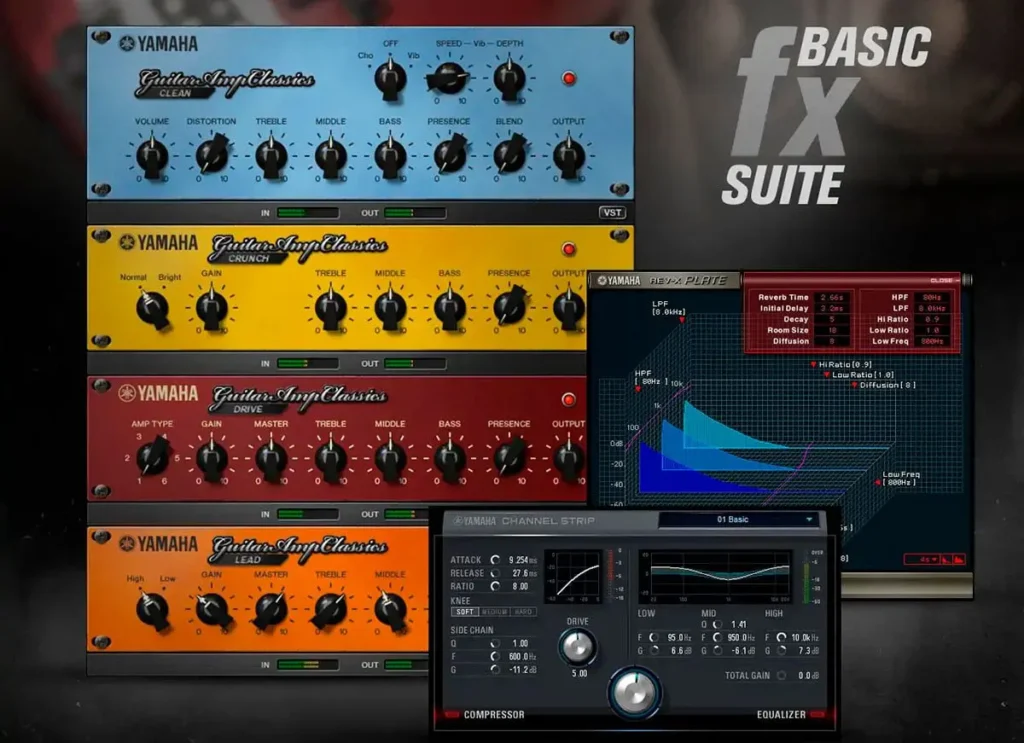
Task: Adjust the Clean amp OUTPUT knob
Action: pos(568,157)
